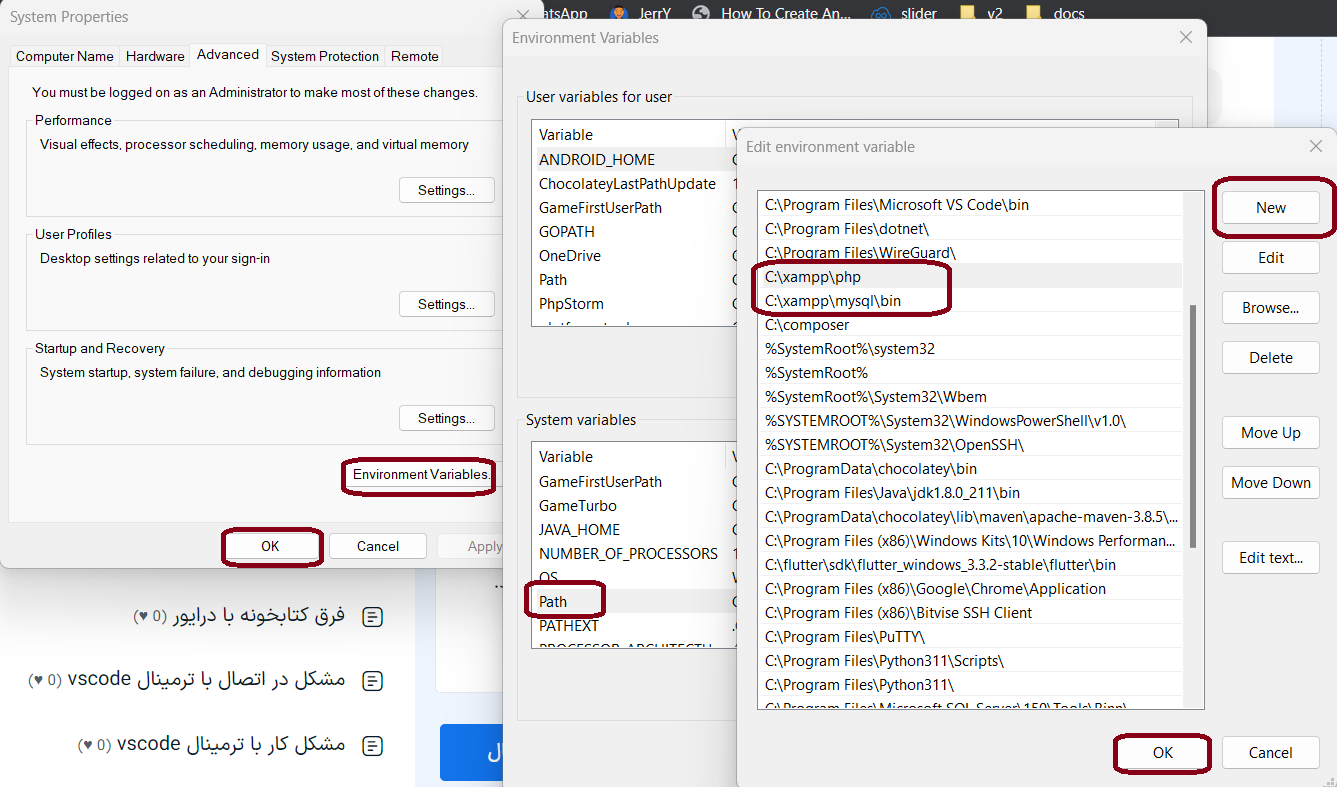This screenshot has height=787, width=1337.
Task: Select the C:\Program Files\dotnet\ entry
Action: (969, 228)
